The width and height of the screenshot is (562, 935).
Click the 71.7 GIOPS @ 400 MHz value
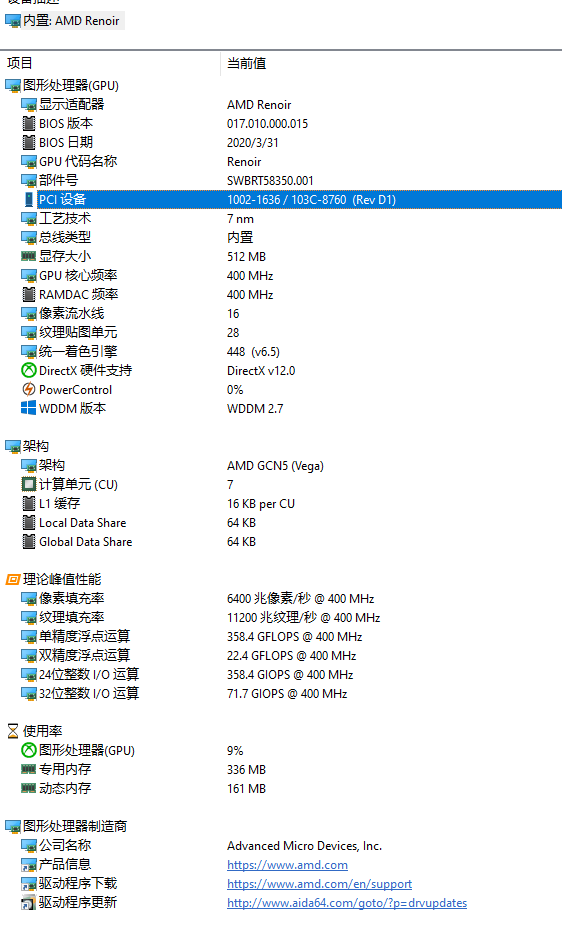pos(287,694)
